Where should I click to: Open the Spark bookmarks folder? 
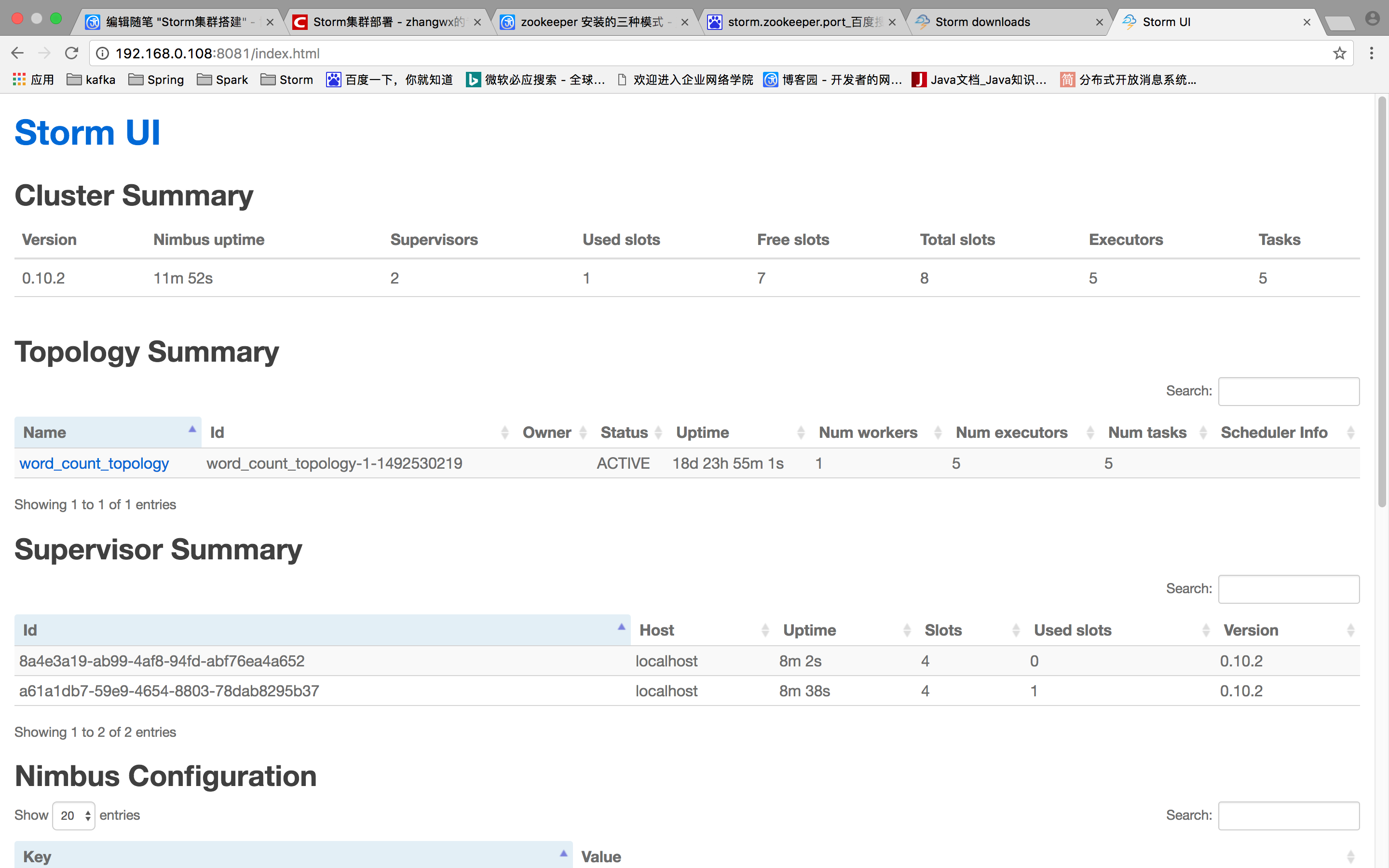coord(223,80)
